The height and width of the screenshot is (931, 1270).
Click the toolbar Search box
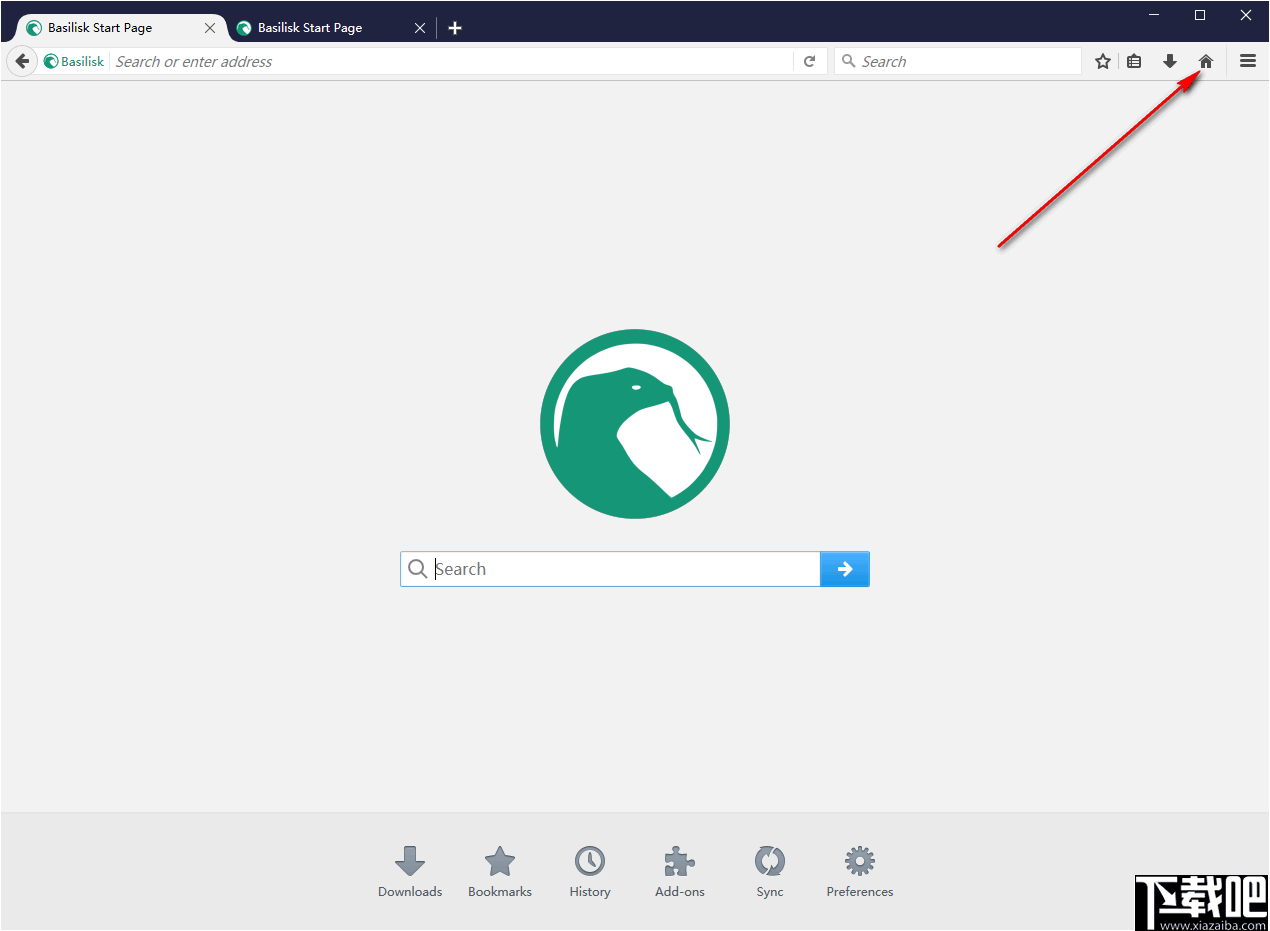[x=958, y=61]
